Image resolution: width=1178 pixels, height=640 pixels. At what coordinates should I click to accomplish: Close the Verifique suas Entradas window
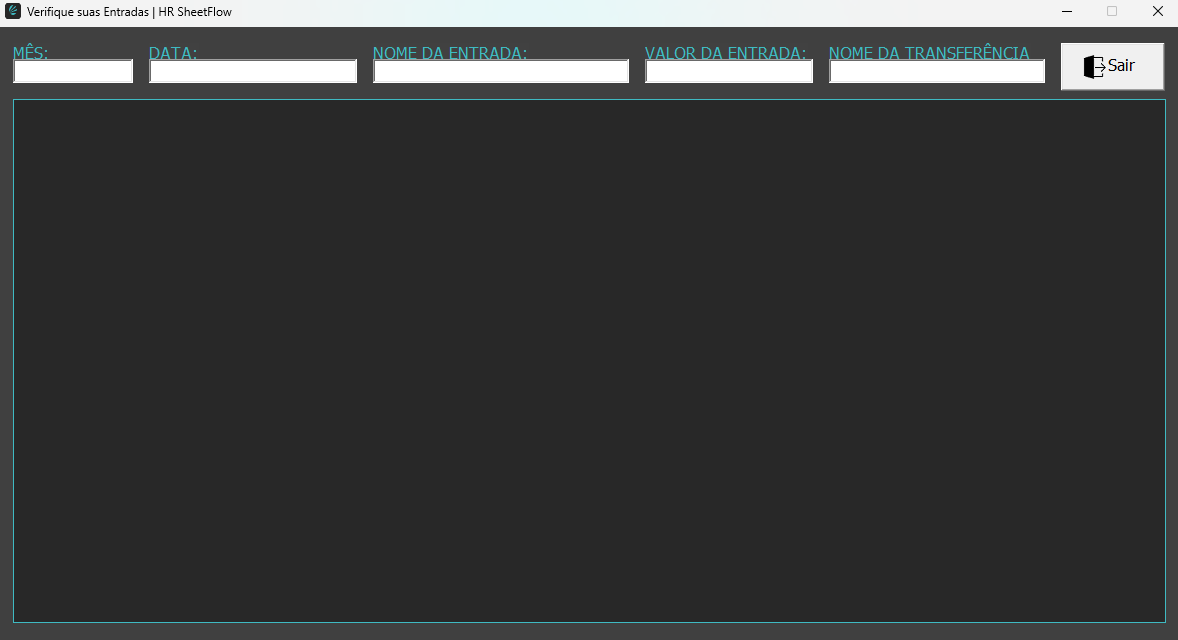1157,11
